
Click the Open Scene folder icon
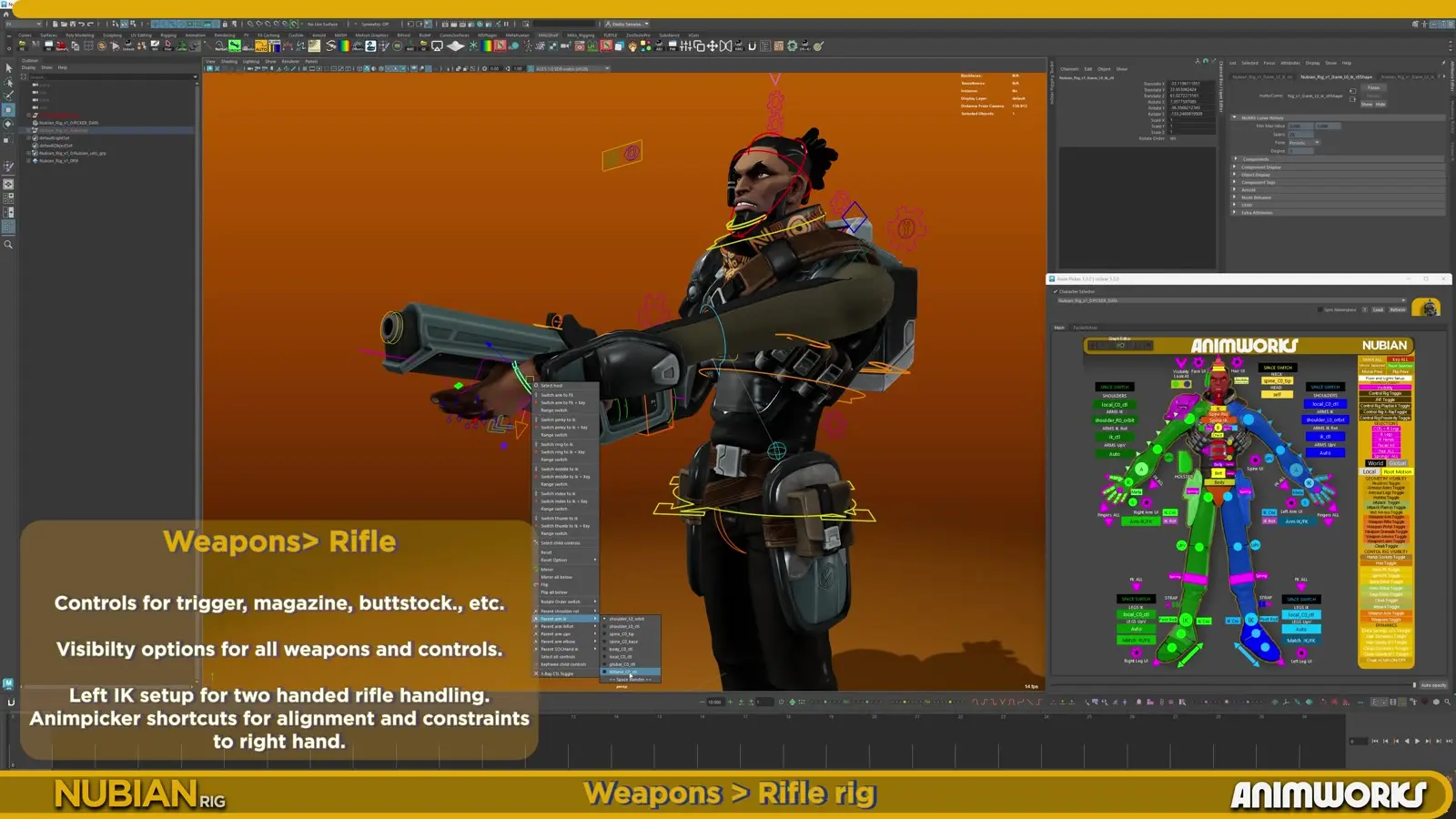coord(62,25)
